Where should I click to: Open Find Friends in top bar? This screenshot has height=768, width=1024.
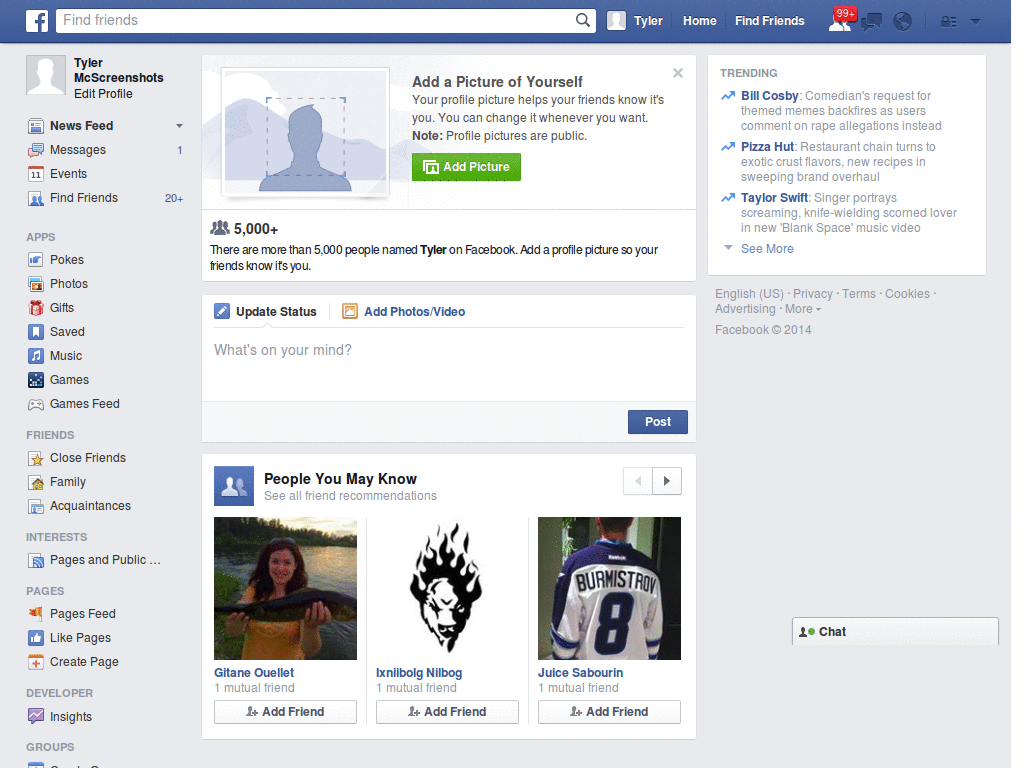(769, 21)
